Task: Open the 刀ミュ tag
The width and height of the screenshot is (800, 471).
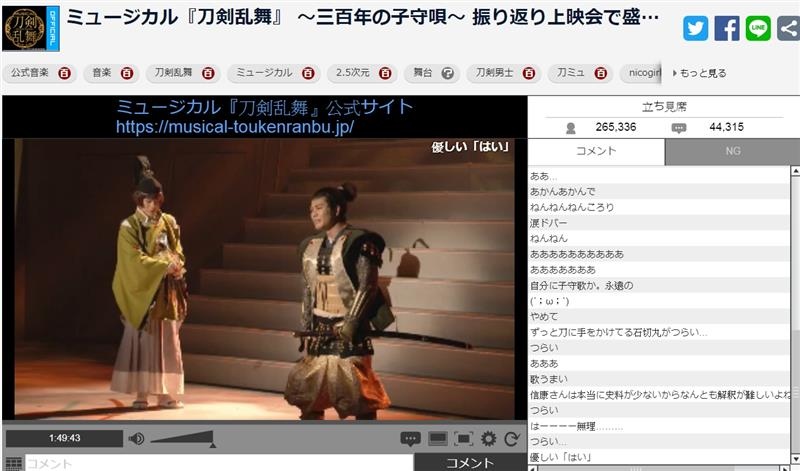Action: [x=570, y=73]
